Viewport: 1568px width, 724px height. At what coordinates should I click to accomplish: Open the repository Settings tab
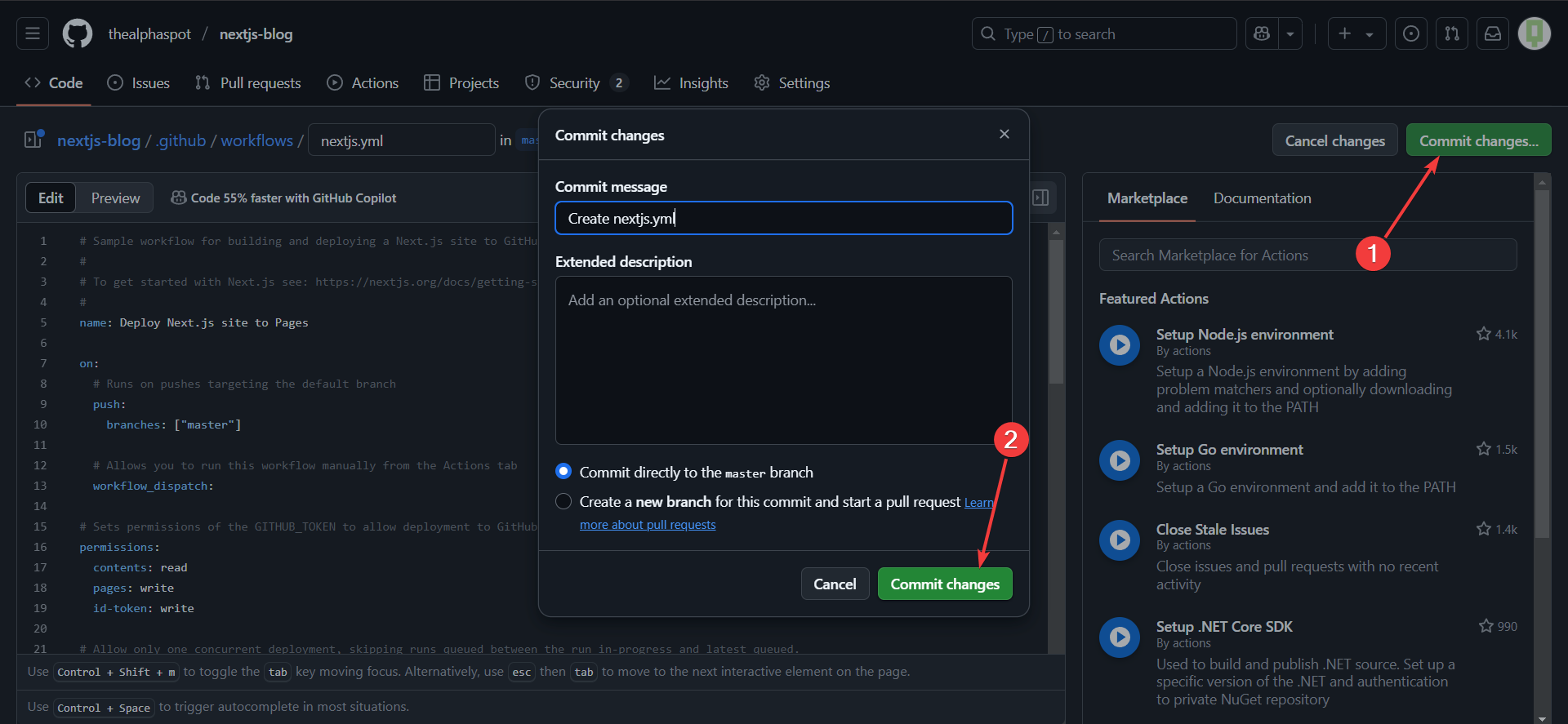tap(792, 82)
